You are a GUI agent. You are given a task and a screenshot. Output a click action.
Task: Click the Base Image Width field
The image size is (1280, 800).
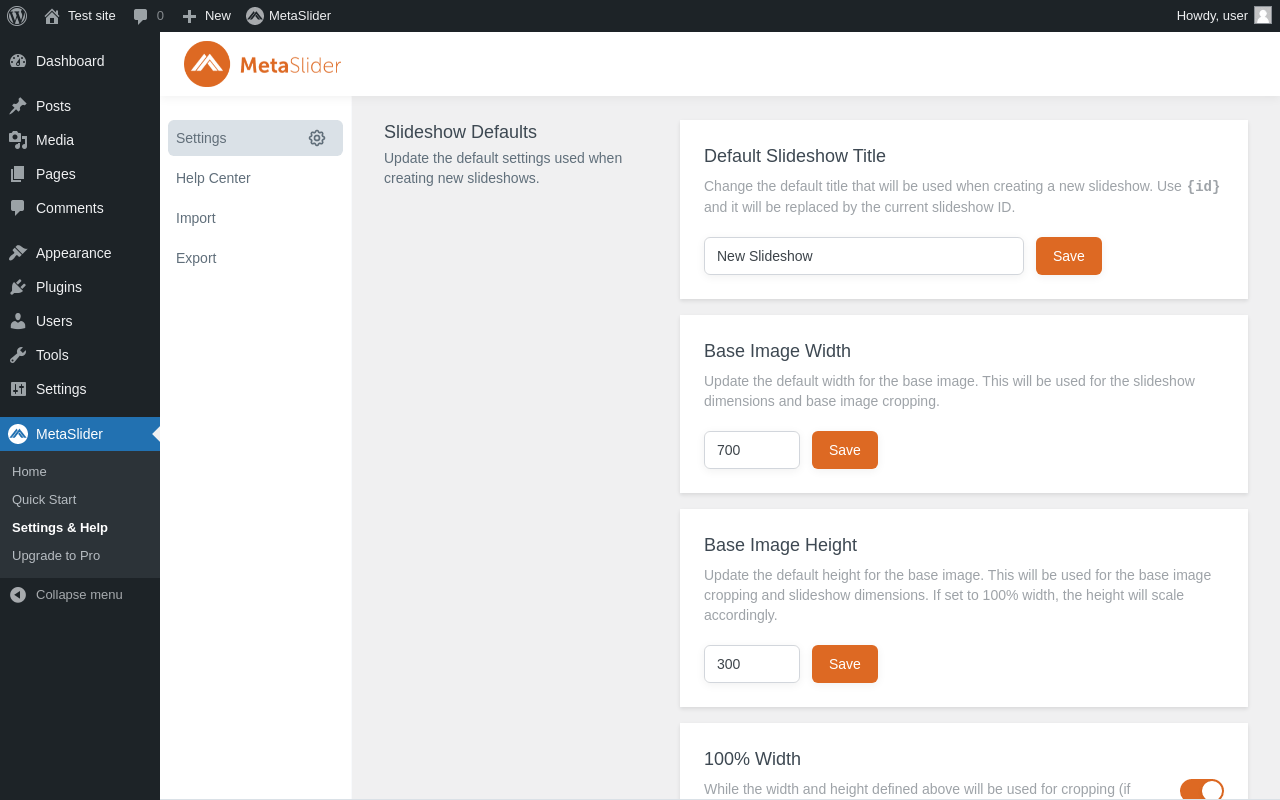pyautogui.click(x=751, y=450)
